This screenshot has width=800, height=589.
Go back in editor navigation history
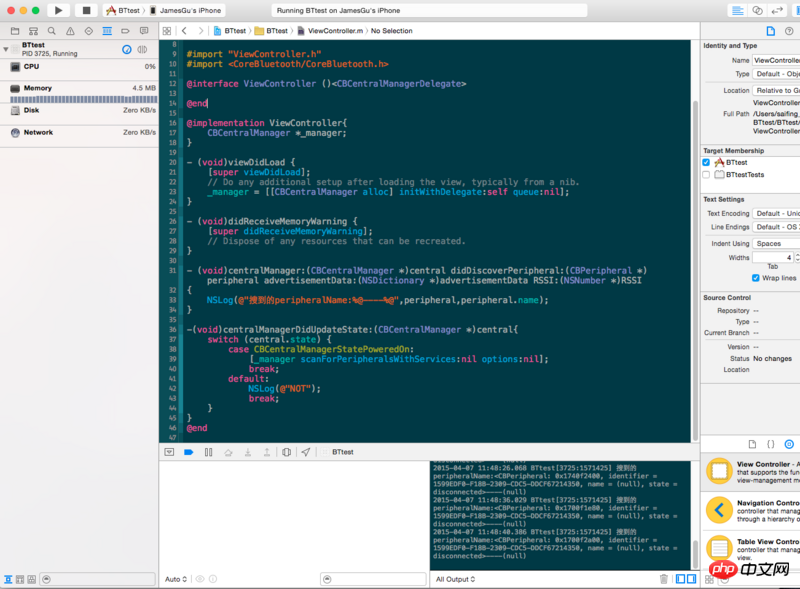(185, 31)
